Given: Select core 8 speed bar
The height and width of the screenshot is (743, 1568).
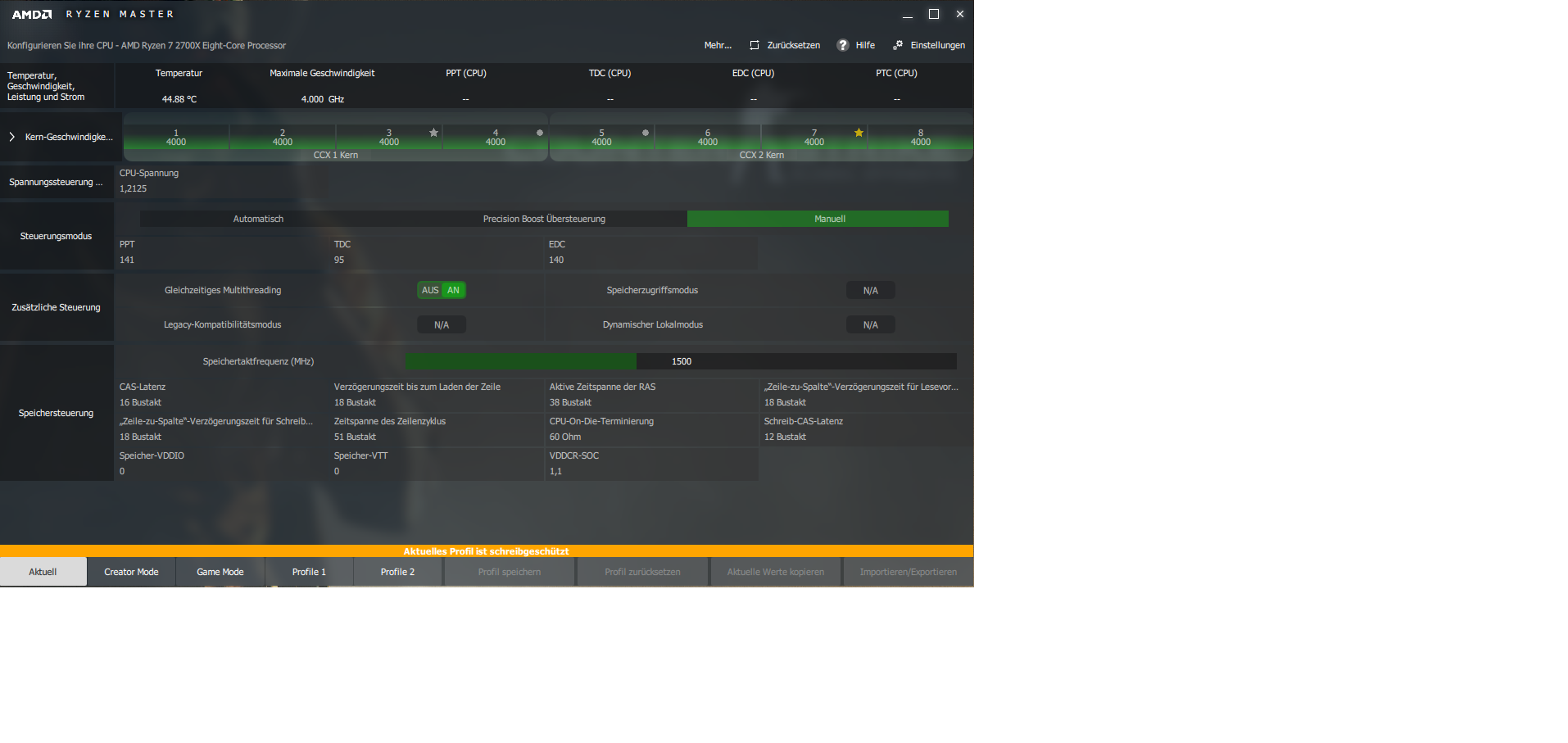Looking at the screenshot, I should tap(921, 138).
